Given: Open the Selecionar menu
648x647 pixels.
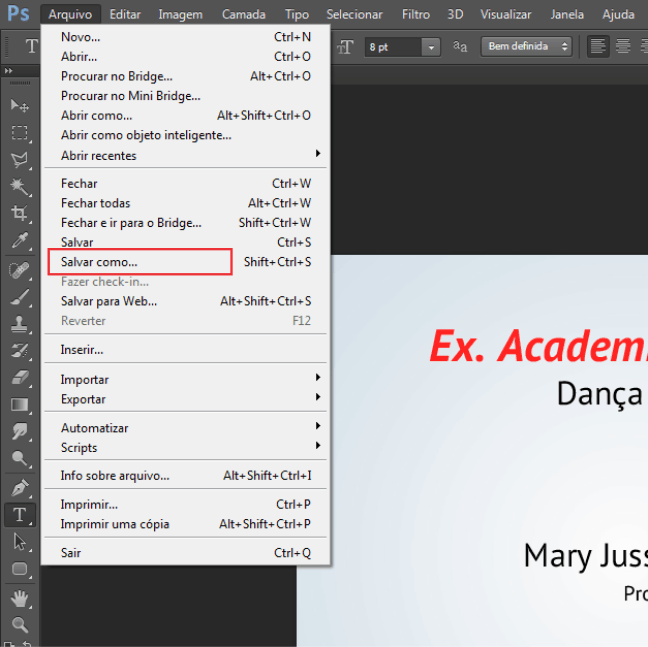Looking at the screenshot, I should tap(354, 14).
